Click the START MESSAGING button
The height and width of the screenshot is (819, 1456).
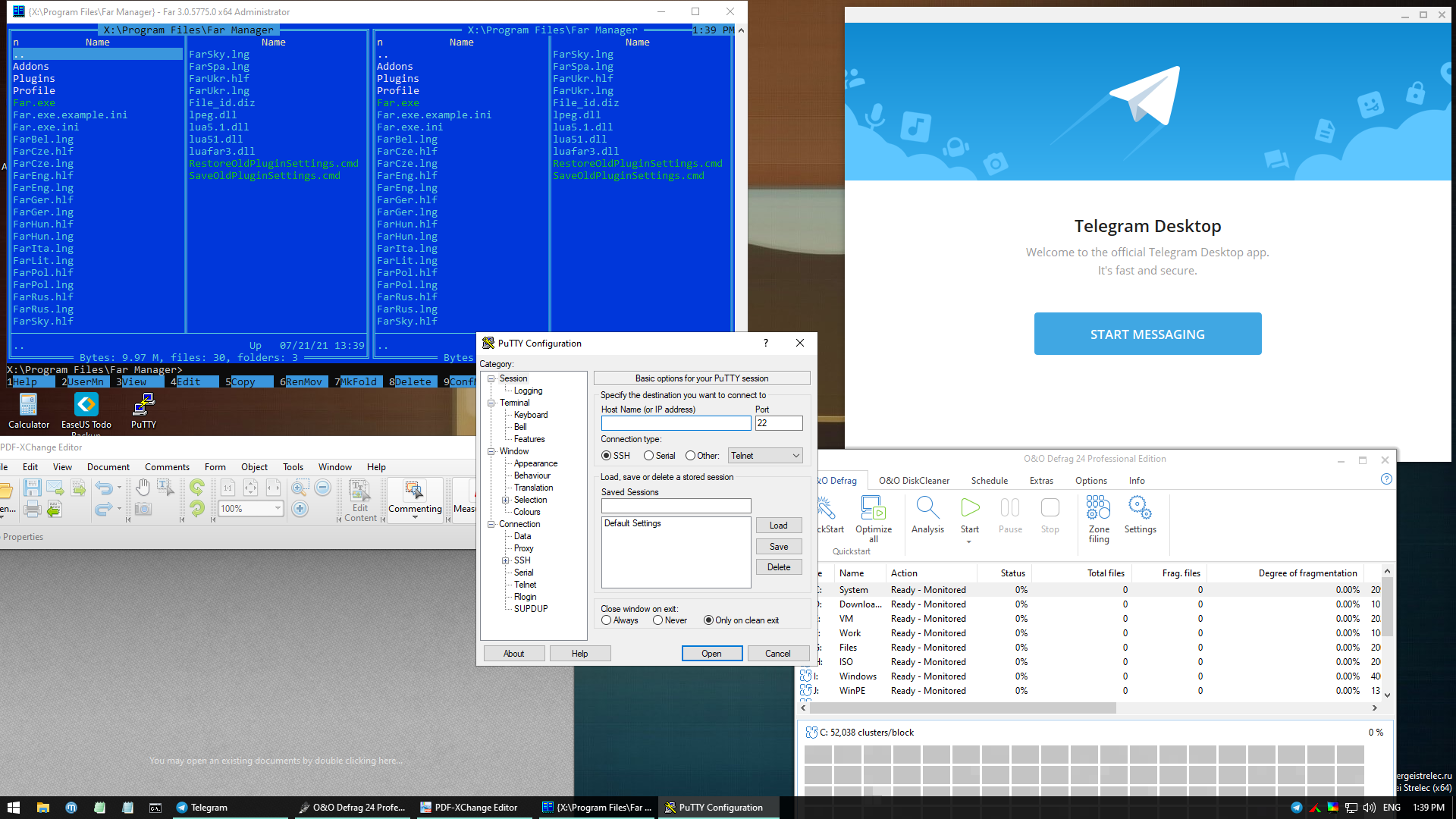[x=1147, y=334]
